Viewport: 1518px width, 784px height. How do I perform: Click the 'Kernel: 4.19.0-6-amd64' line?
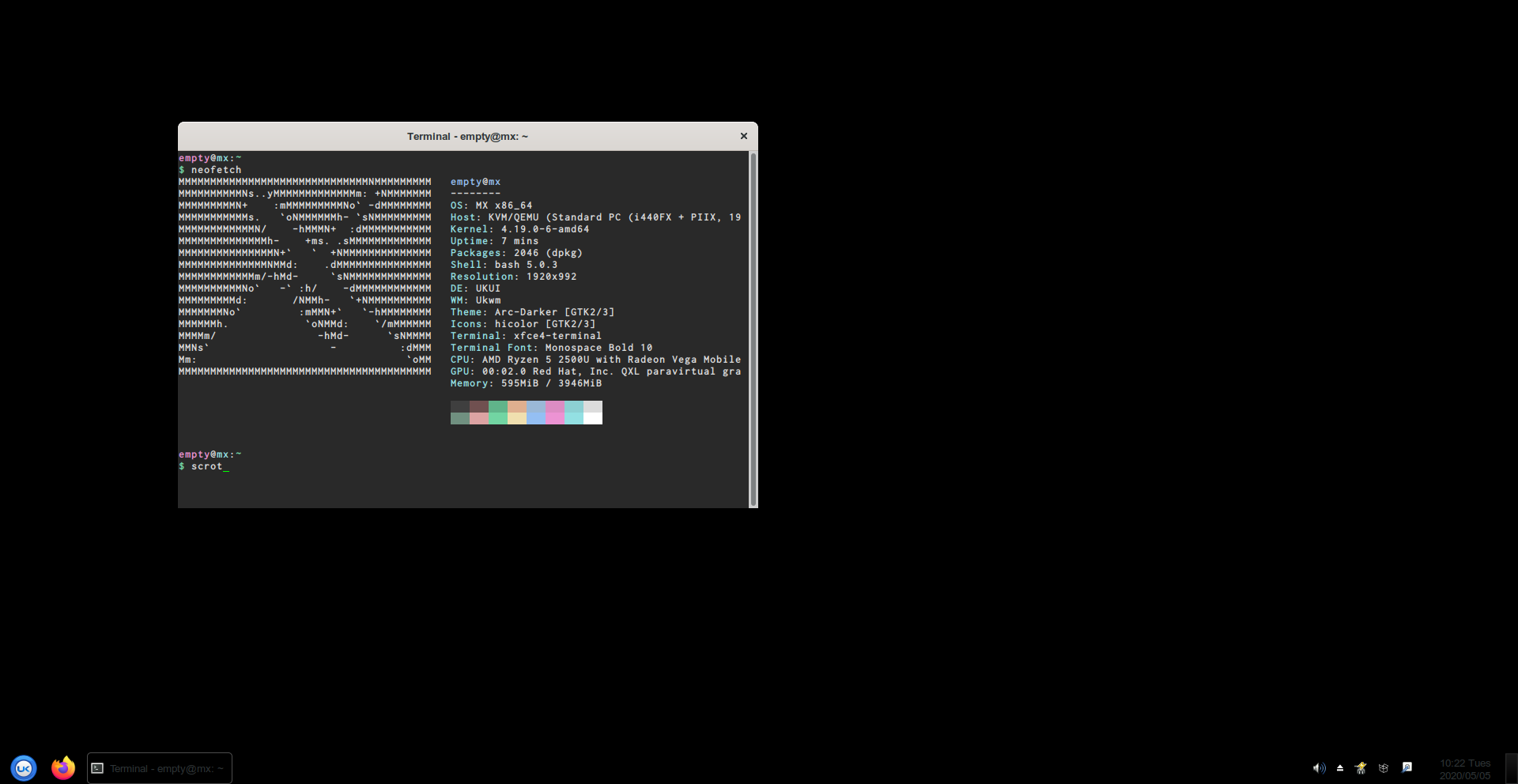(x=520, y=229)
